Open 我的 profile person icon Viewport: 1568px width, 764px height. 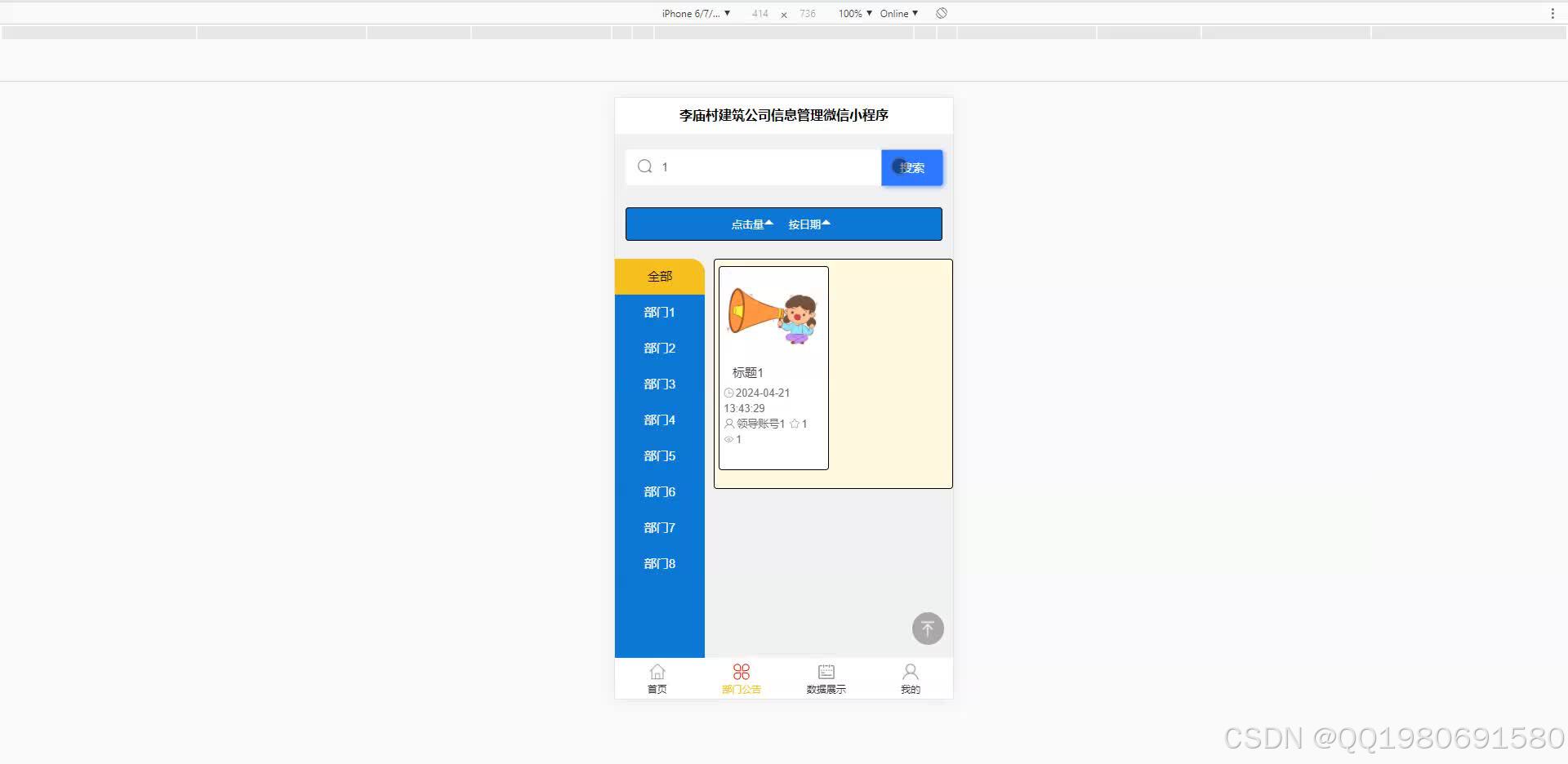point(910,672)
